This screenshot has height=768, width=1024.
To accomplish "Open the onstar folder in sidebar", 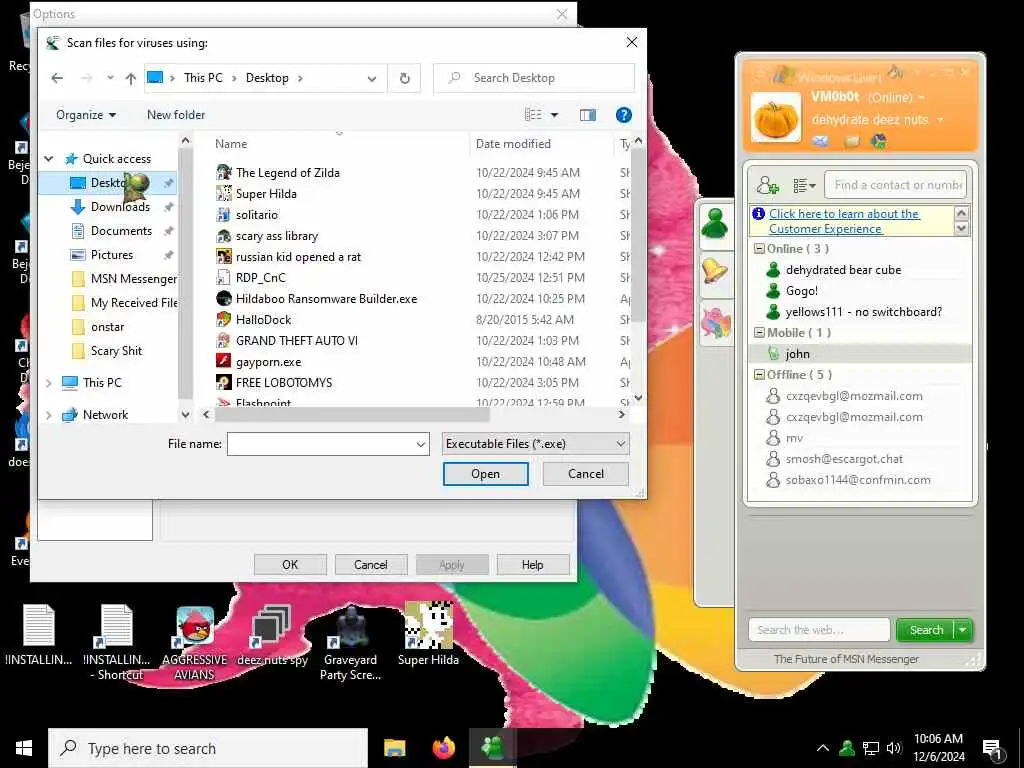I will [x=107, y=327].
